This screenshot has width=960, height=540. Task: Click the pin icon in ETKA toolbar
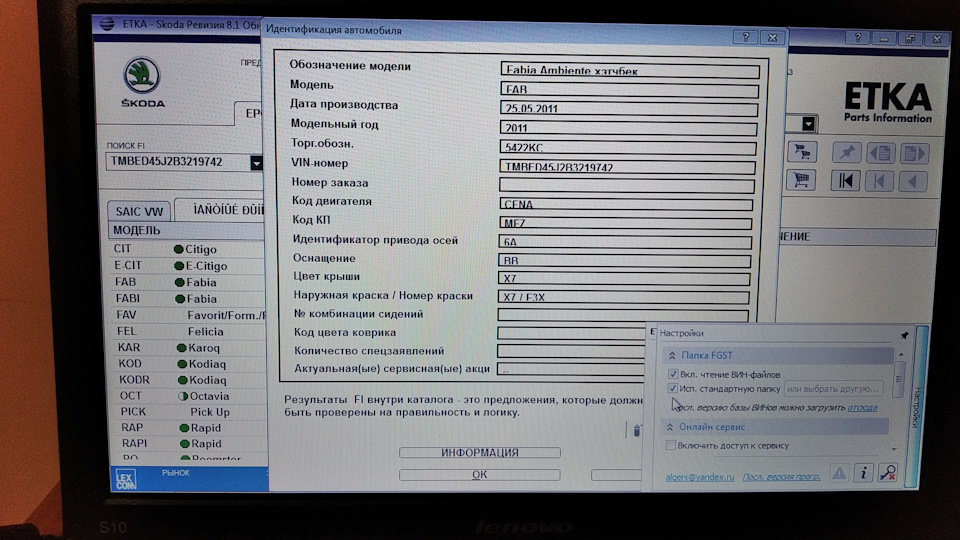pyautogui.click(x=847, y=153)
